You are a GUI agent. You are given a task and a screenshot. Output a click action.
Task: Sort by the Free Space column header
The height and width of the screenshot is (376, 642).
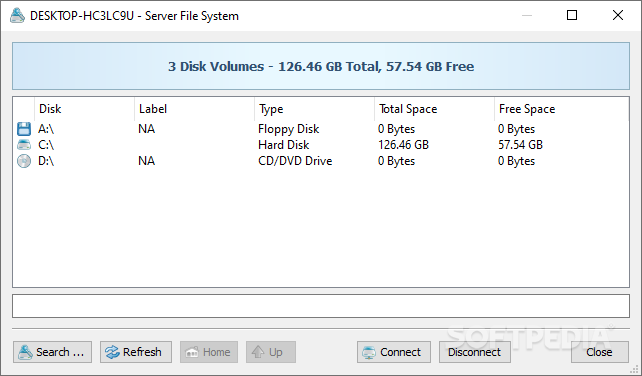pos(562,109)
